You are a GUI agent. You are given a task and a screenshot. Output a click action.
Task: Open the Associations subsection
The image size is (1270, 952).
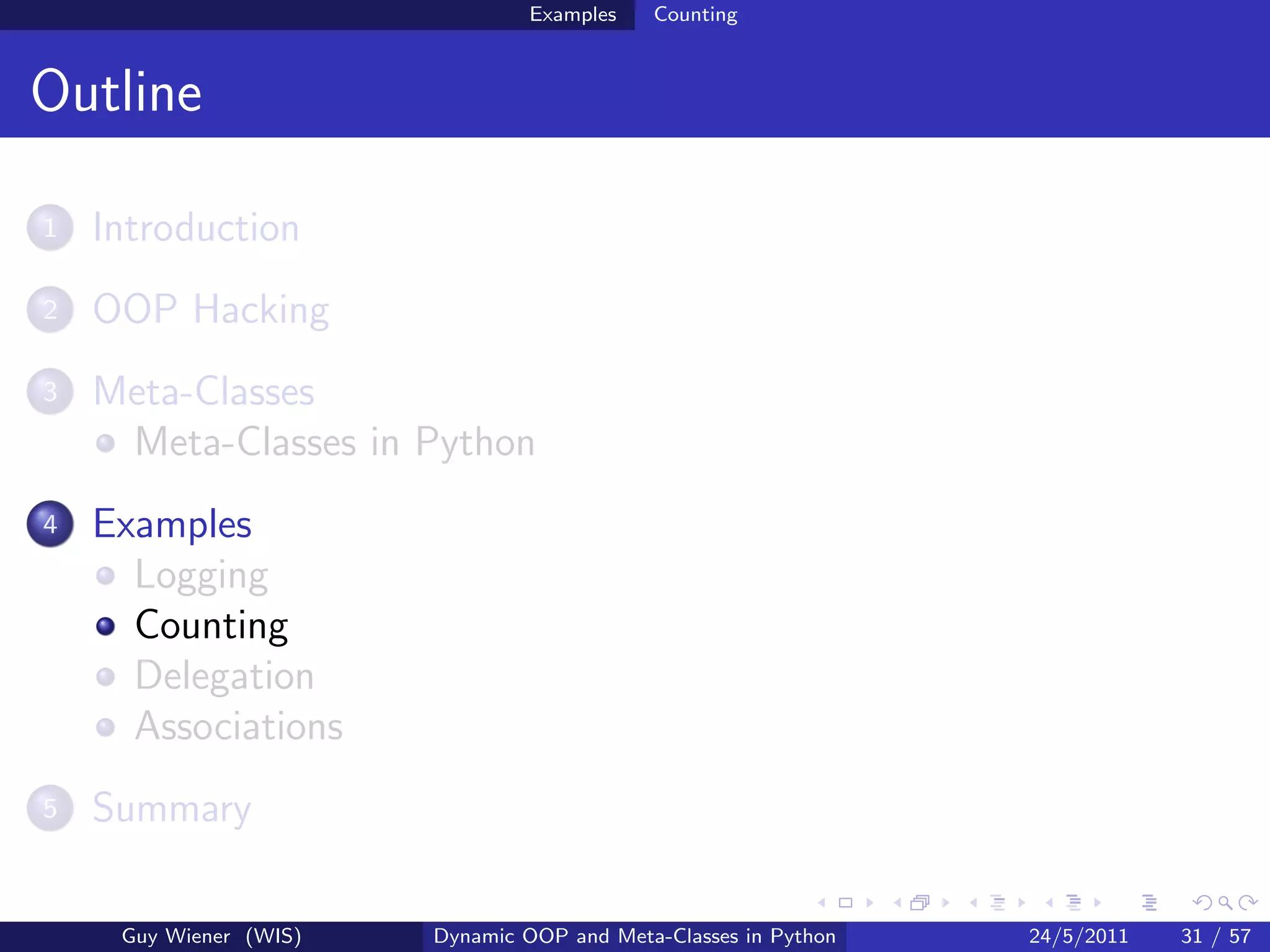(x=239, y=726)
